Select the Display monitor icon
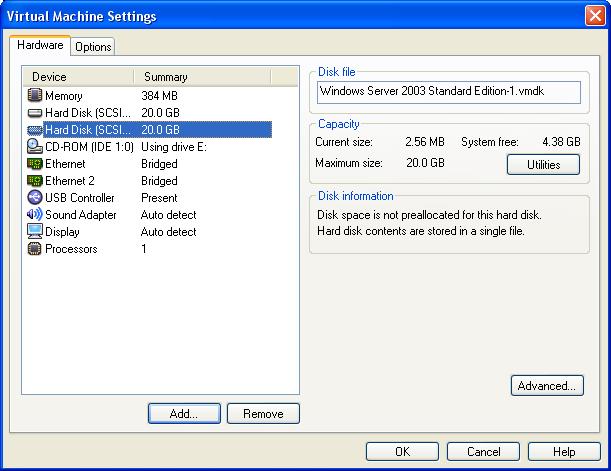The height and width of the screenshot is (471, 611). click(35, 232)
